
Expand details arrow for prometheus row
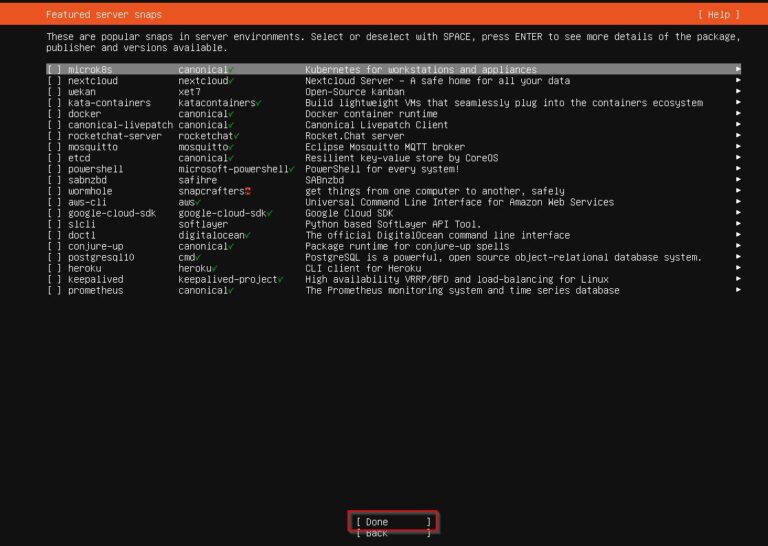pos(738,289)
